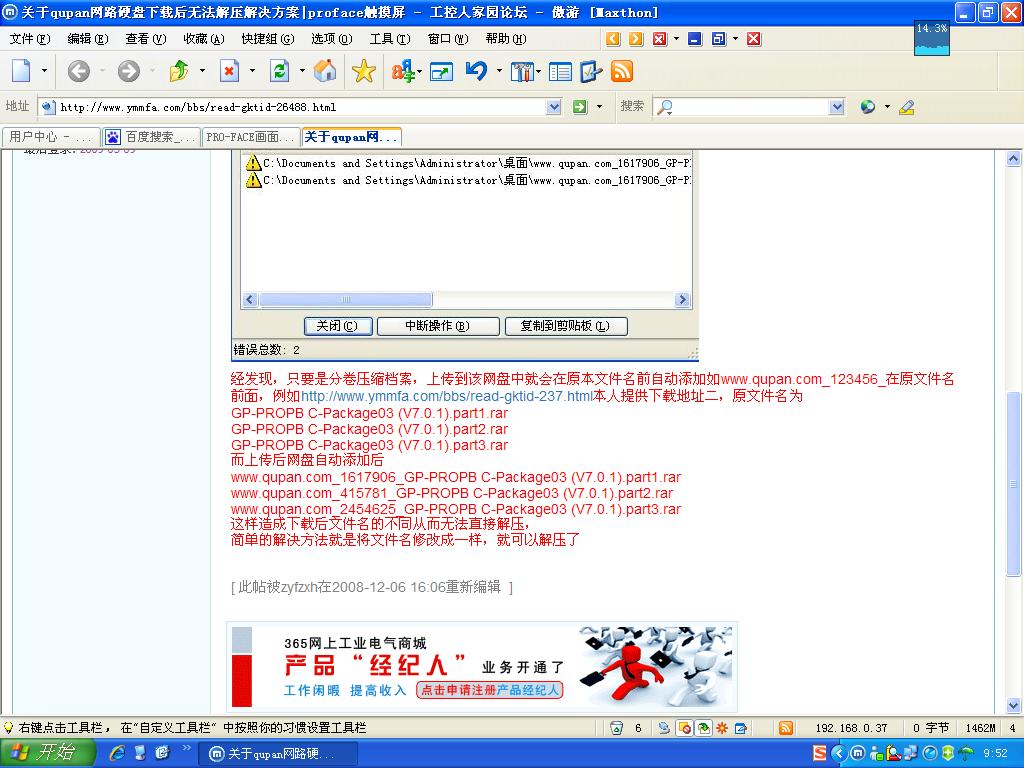Toggle the content filter icon in status bar
The width and height of the screenshot is (1024, 768).
pos(704,728)
